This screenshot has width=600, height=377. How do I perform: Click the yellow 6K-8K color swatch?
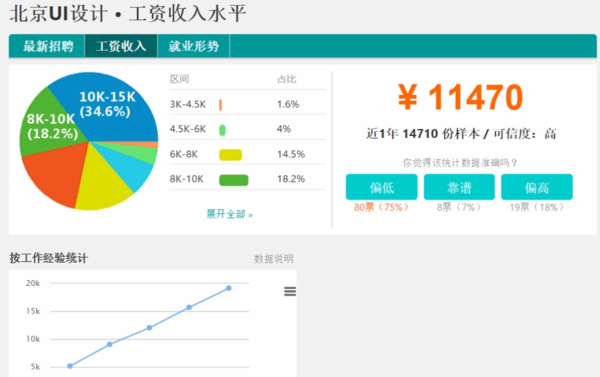click(x=230, y=155)
